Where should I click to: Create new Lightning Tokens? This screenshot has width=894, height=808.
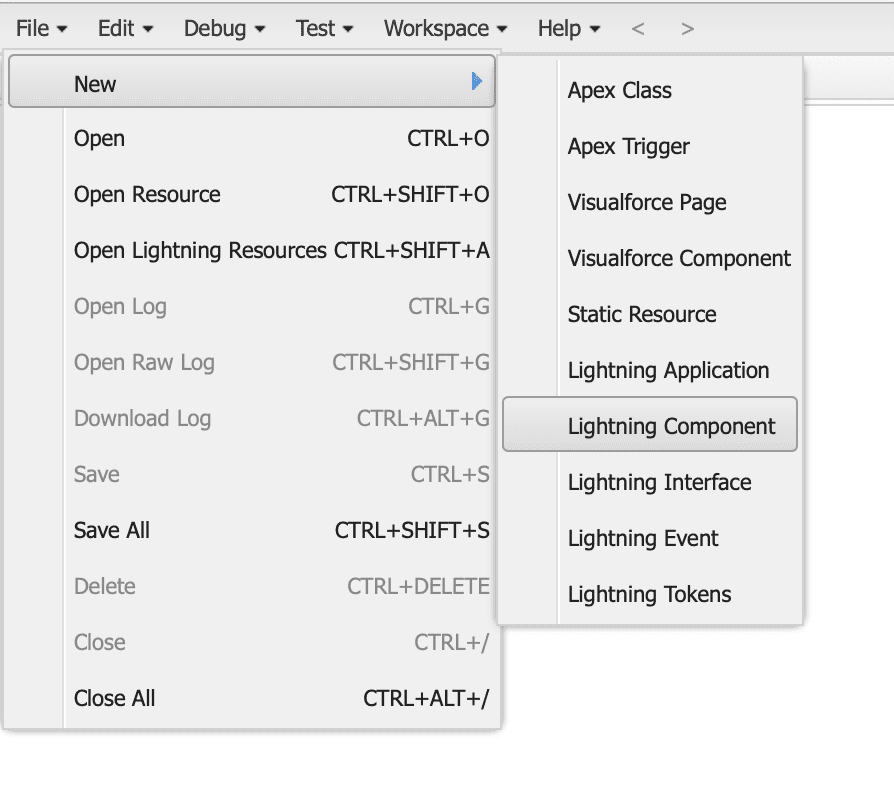pyautogui.click(x=650, y=594)
